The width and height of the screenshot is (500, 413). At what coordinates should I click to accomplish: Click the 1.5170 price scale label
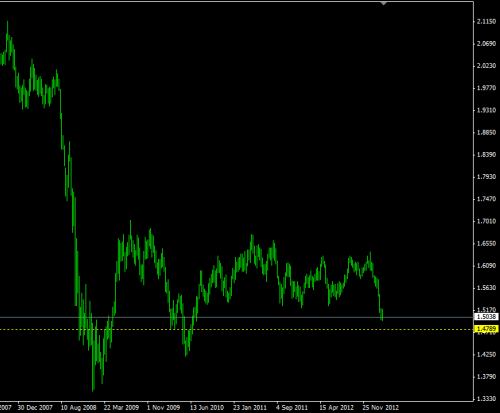(x=486, y=310)
